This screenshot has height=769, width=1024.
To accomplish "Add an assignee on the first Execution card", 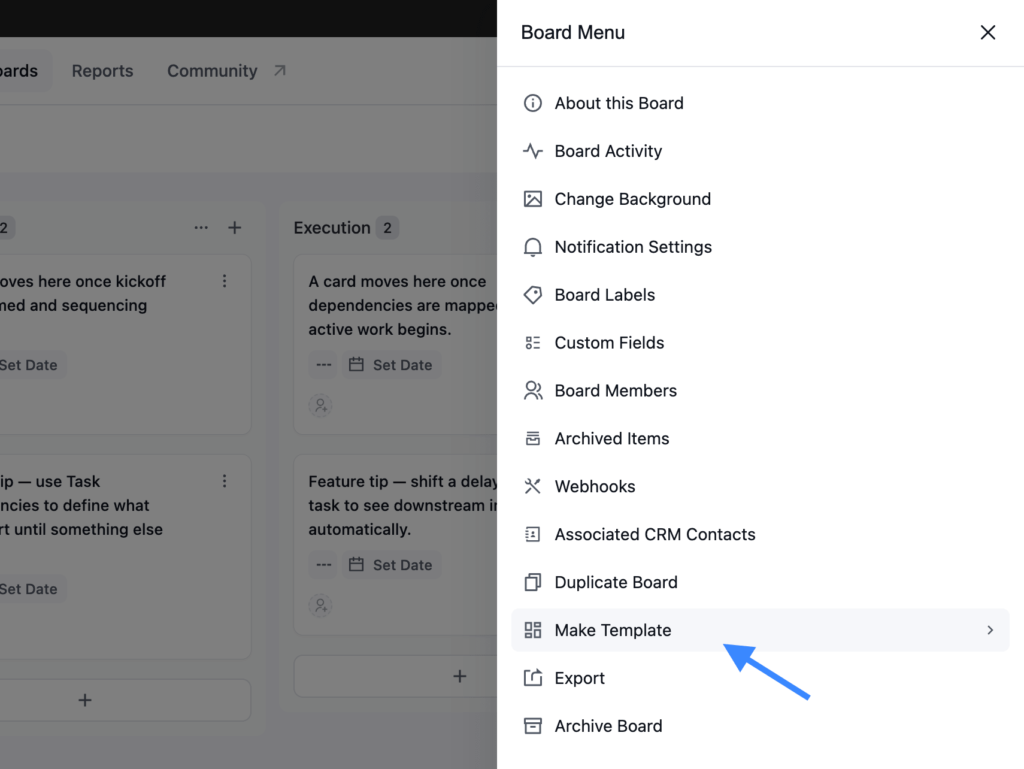I will click(321, 405).
